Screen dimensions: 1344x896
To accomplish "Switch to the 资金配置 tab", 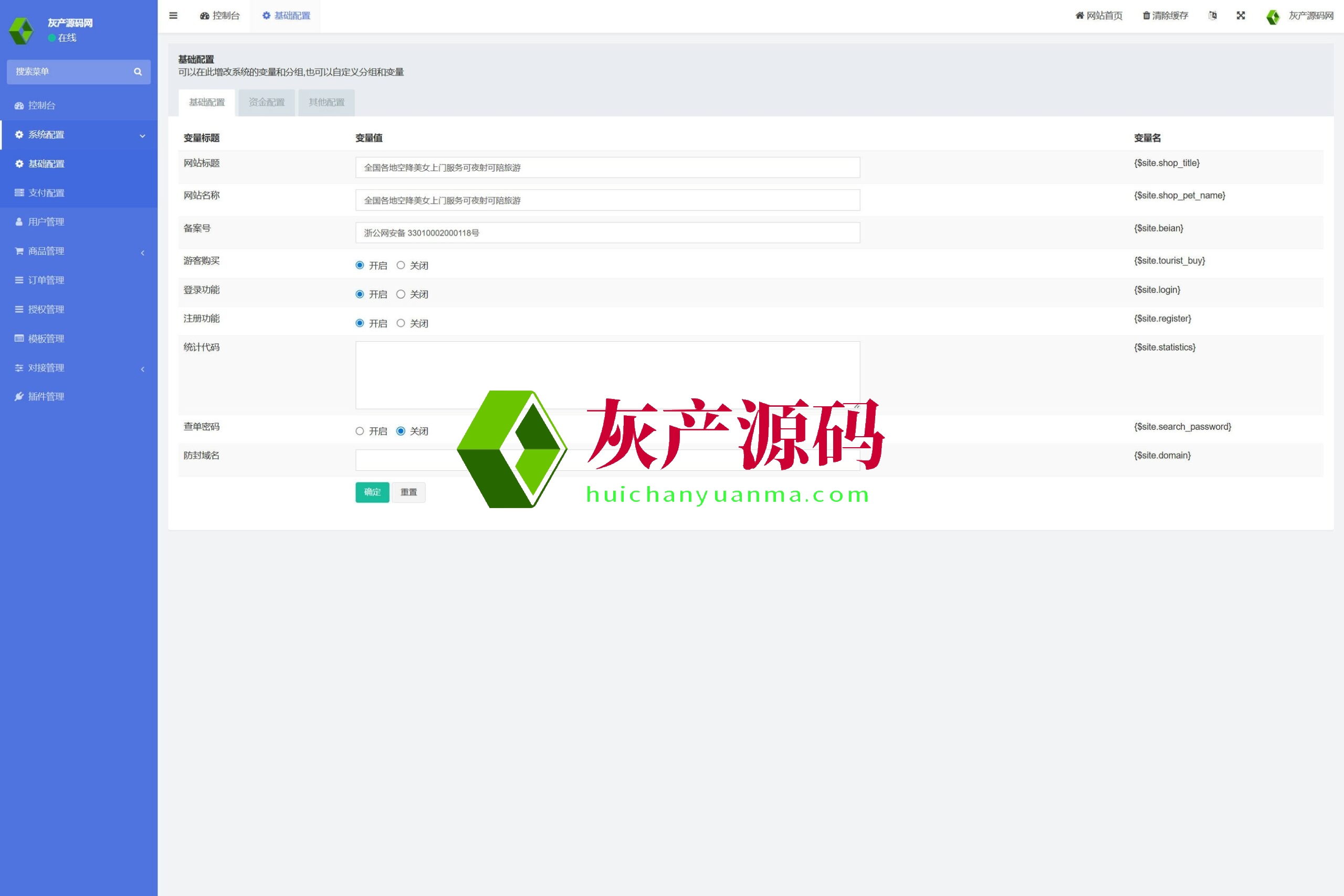I will pyautogui.click(x=266, y=102).
